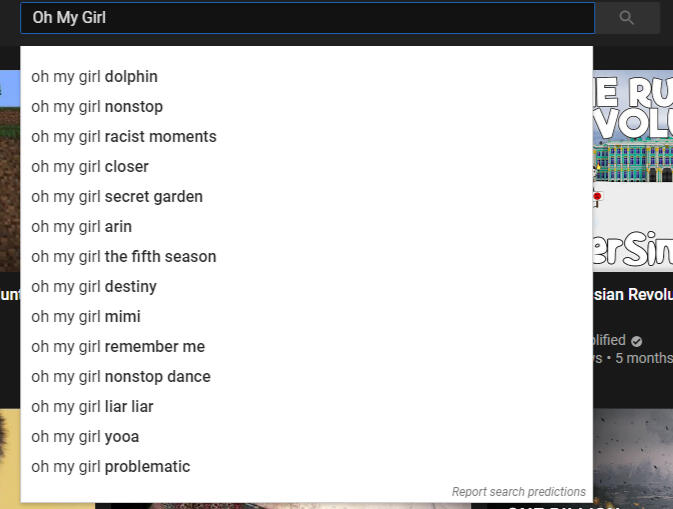Click 'Report search predictions' link

pos(518,492)
